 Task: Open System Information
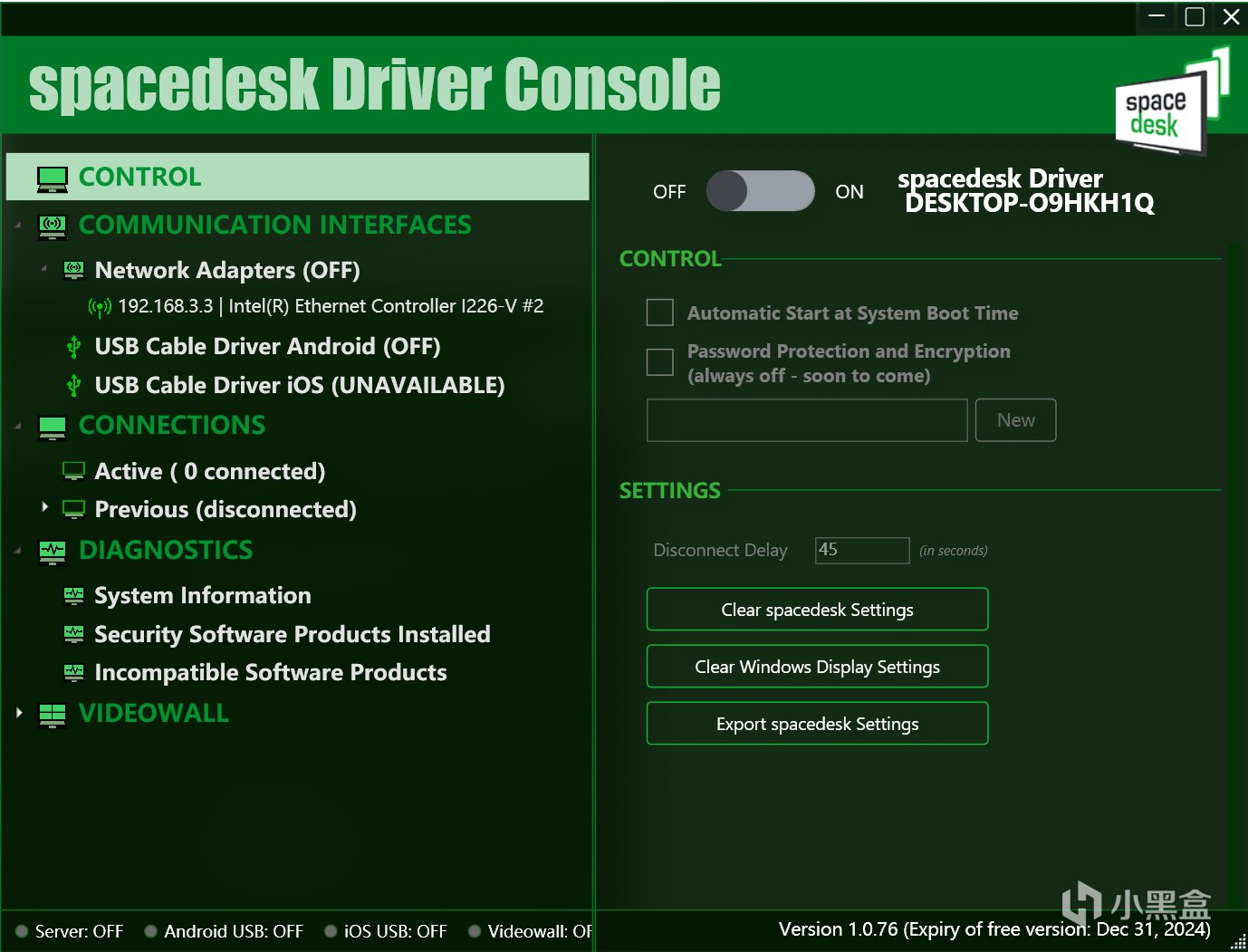203,595
